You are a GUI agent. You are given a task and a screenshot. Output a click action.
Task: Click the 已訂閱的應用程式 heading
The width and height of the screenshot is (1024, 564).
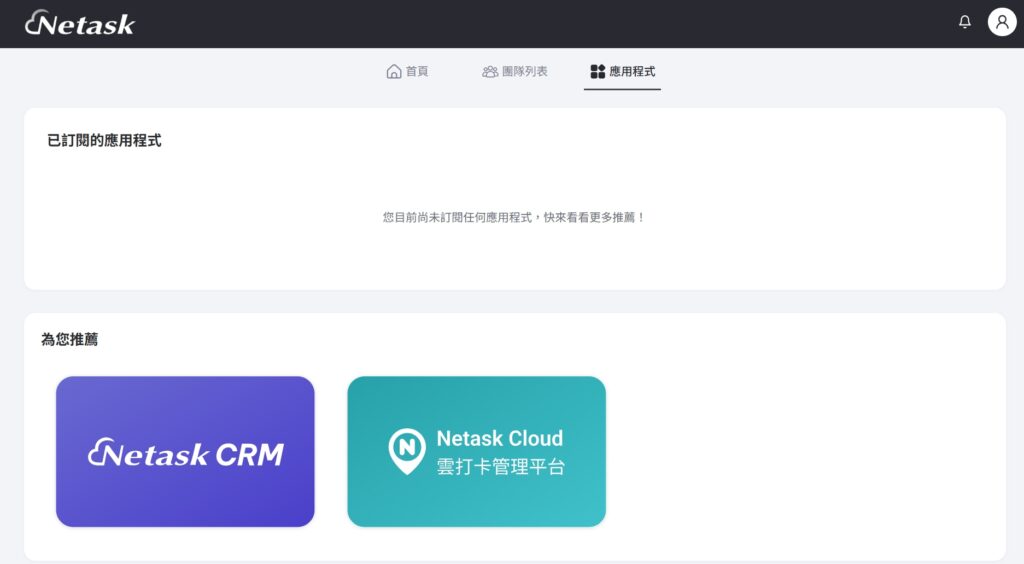click(104, 141)
